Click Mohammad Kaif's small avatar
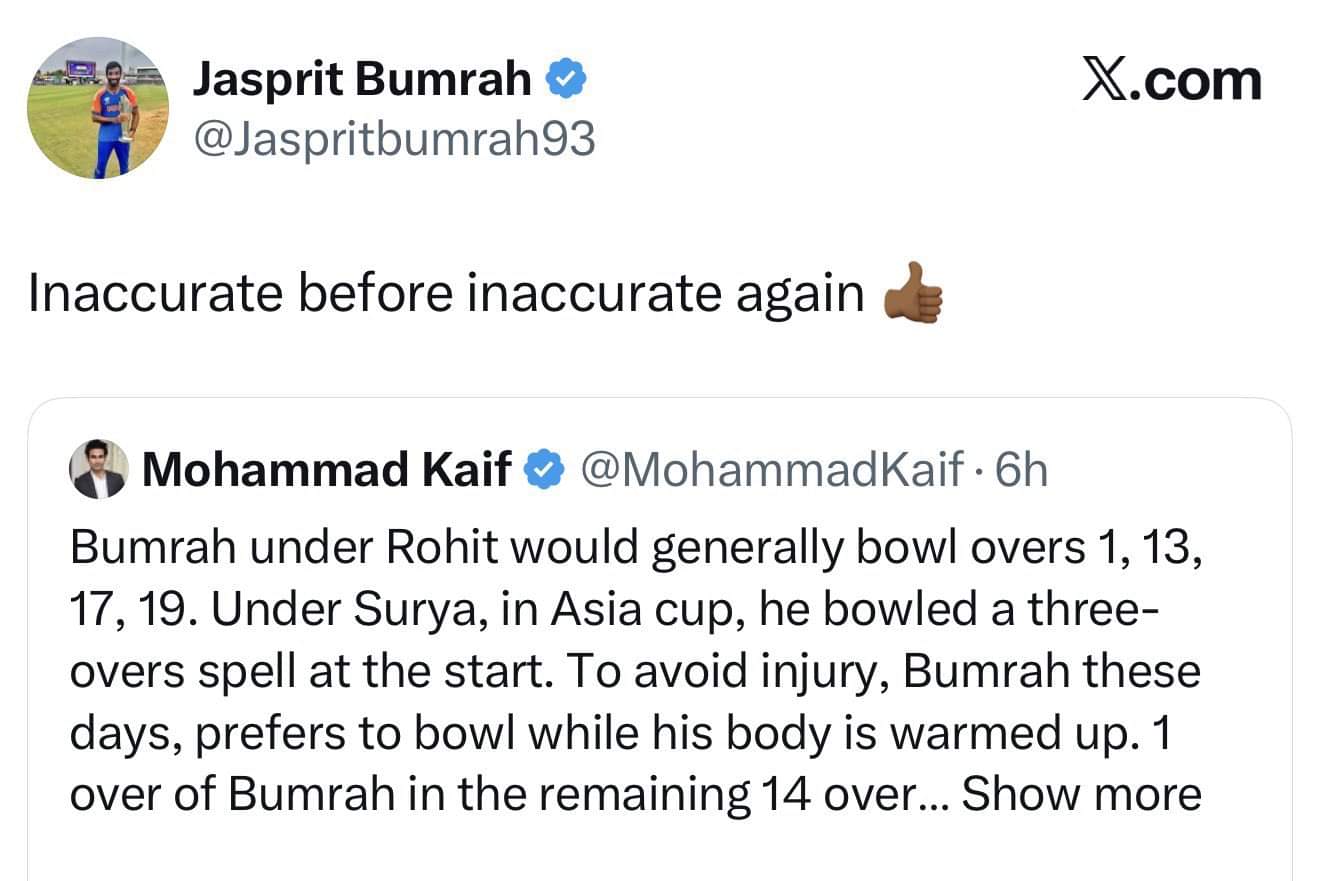The width and height of the screenshot is (1320, 881). pos(99,468)
